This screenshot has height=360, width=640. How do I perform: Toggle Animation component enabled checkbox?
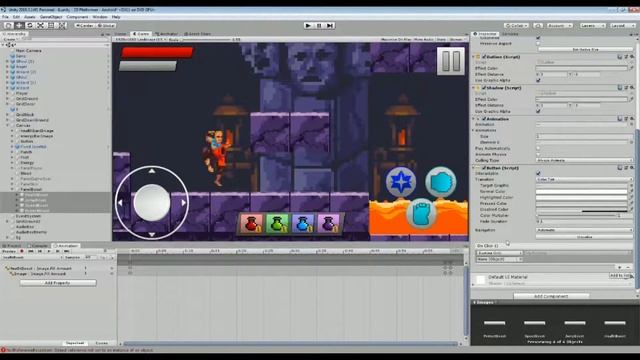(484, 119)
